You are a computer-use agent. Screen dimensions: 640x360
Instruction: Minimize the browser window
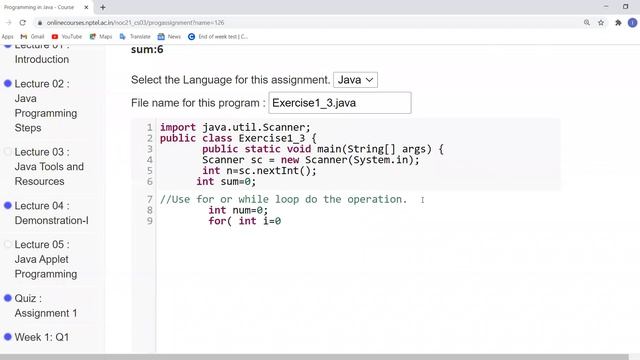pyautogui.click(x=606, y=7)
